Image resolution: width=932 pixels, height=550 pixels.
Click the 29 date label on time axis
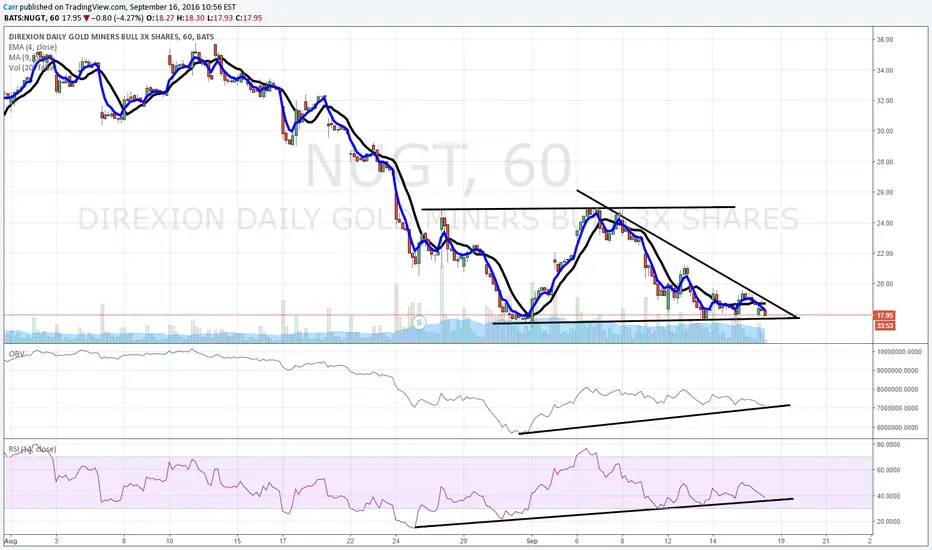point(464,541)
